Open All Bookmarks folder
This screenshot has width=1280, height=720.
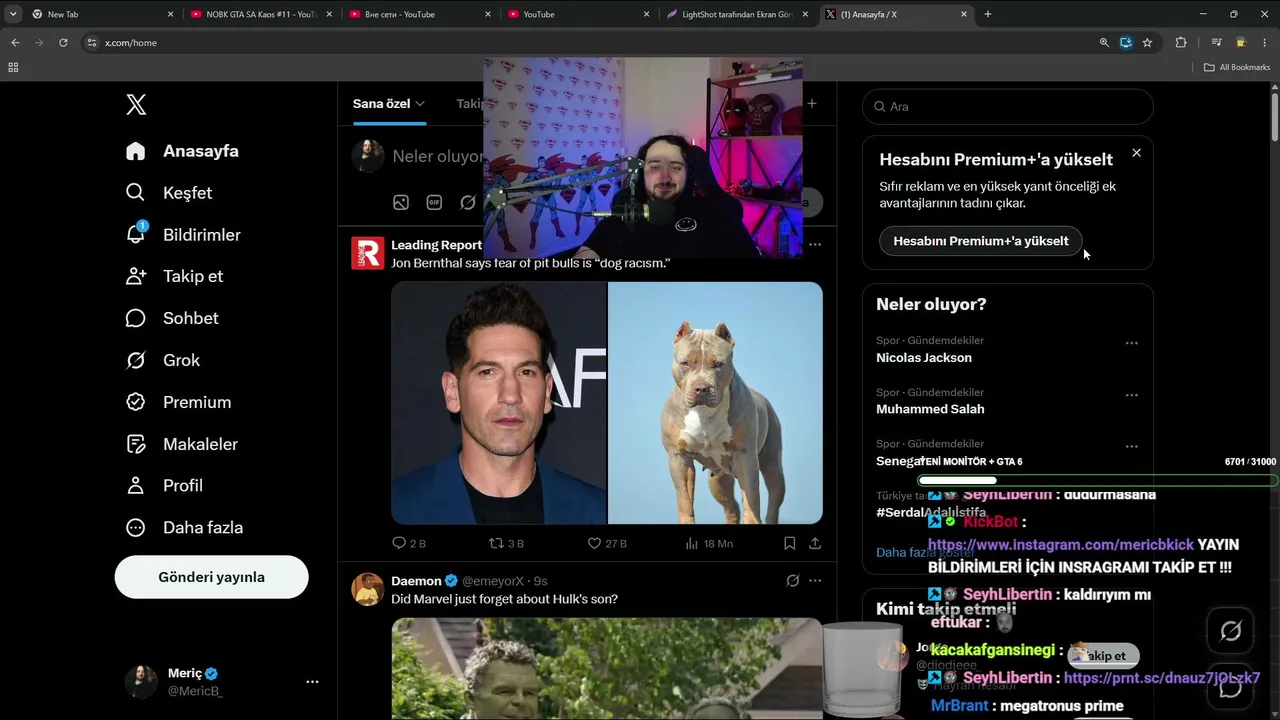click(1236, 67)
